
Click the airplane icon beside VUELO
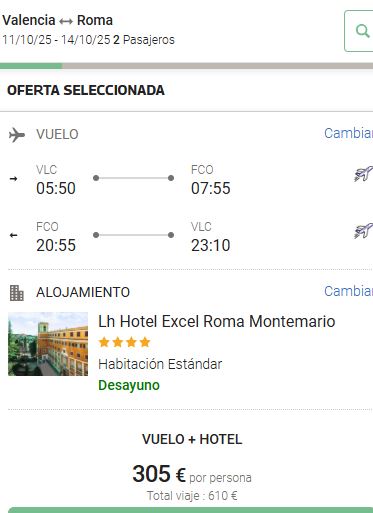(x=17, y=135)
